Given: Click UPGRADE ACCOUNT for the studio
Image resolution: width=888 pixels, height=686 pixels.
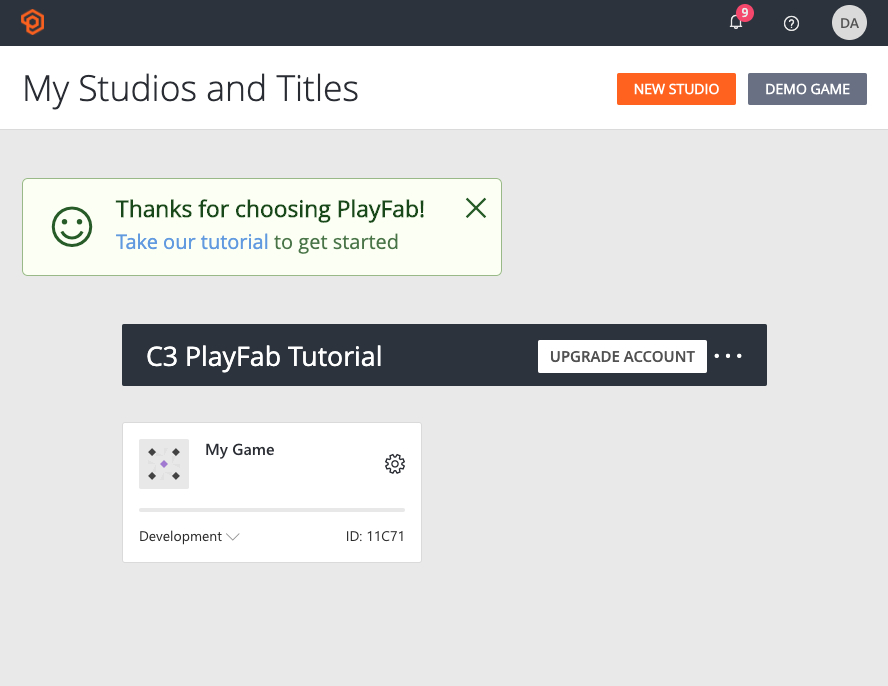Looking at the screenshot, I should (x=622, y=356).
